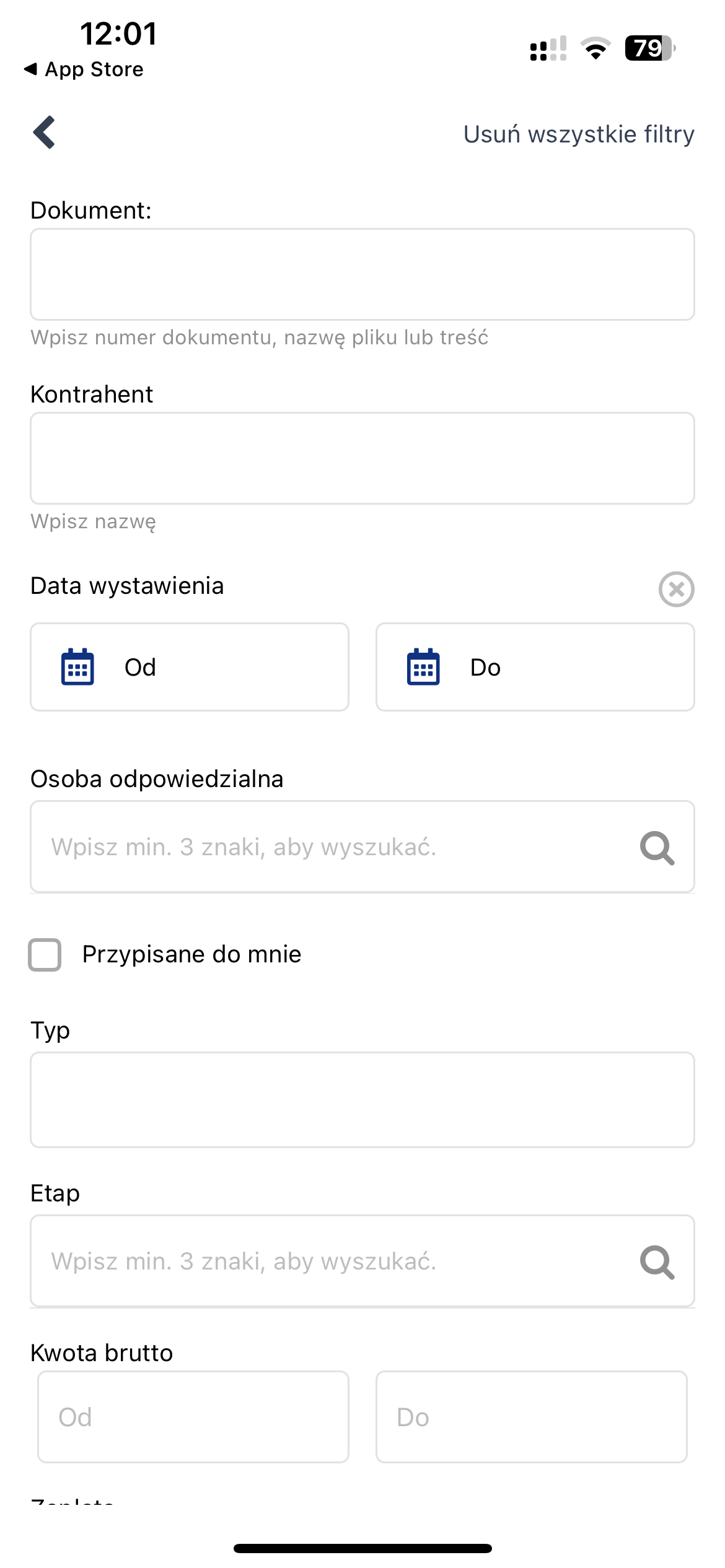725x1568 pixels.
Task: Focus Kwota brutto Do field
Action: (532, 1417)
